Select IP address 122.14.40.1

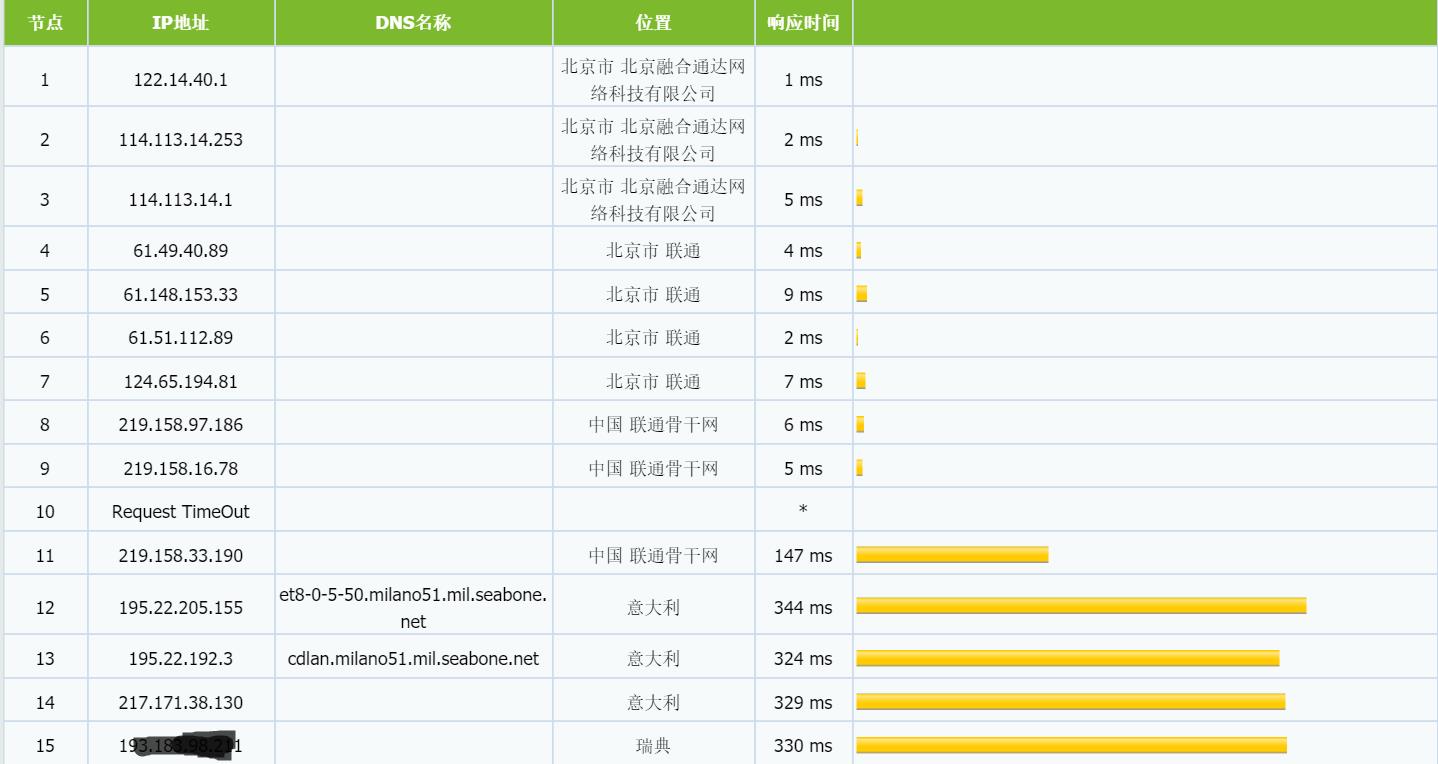coord(181,80)
